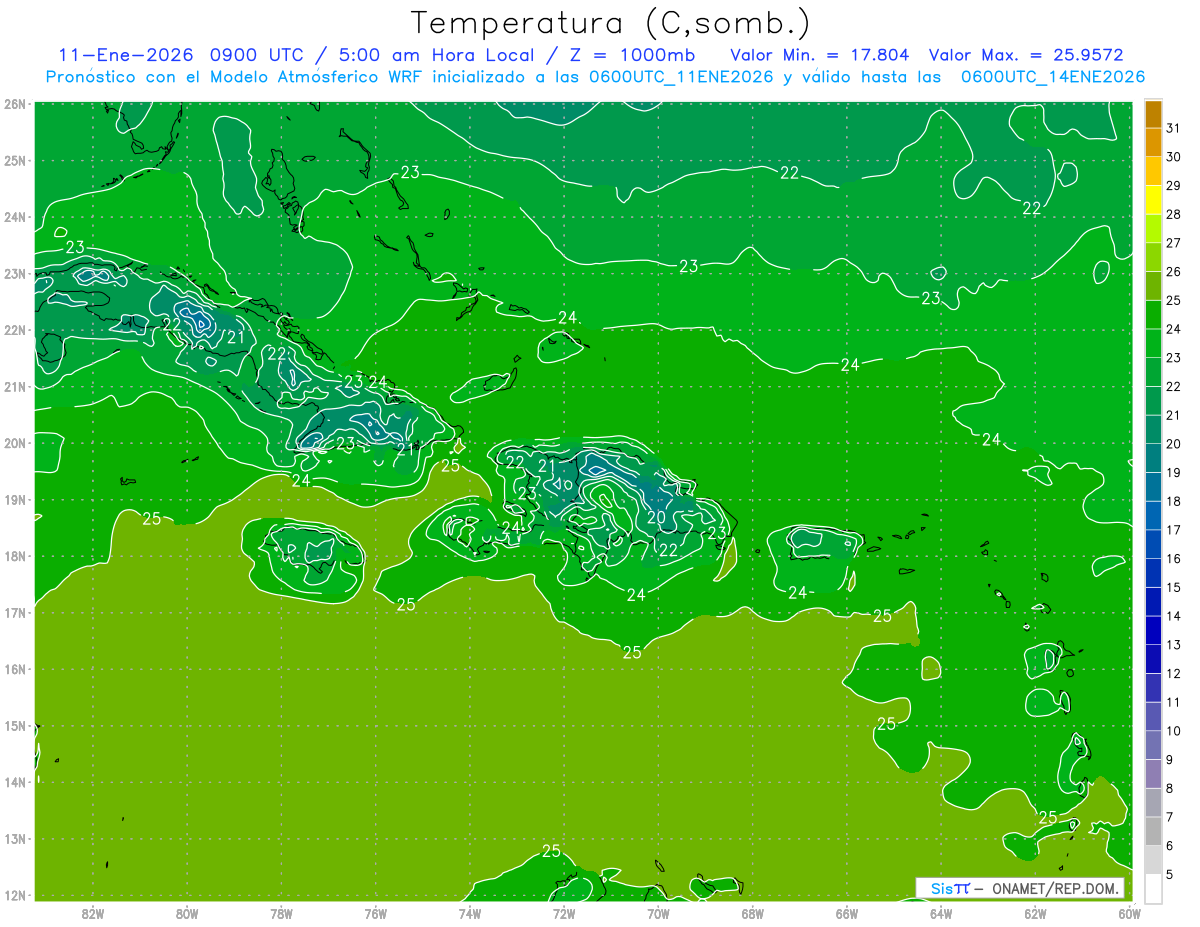Select the white swatch at color scale bottom
This screenshot has height=927, width=1200.
pos(1153,888)
